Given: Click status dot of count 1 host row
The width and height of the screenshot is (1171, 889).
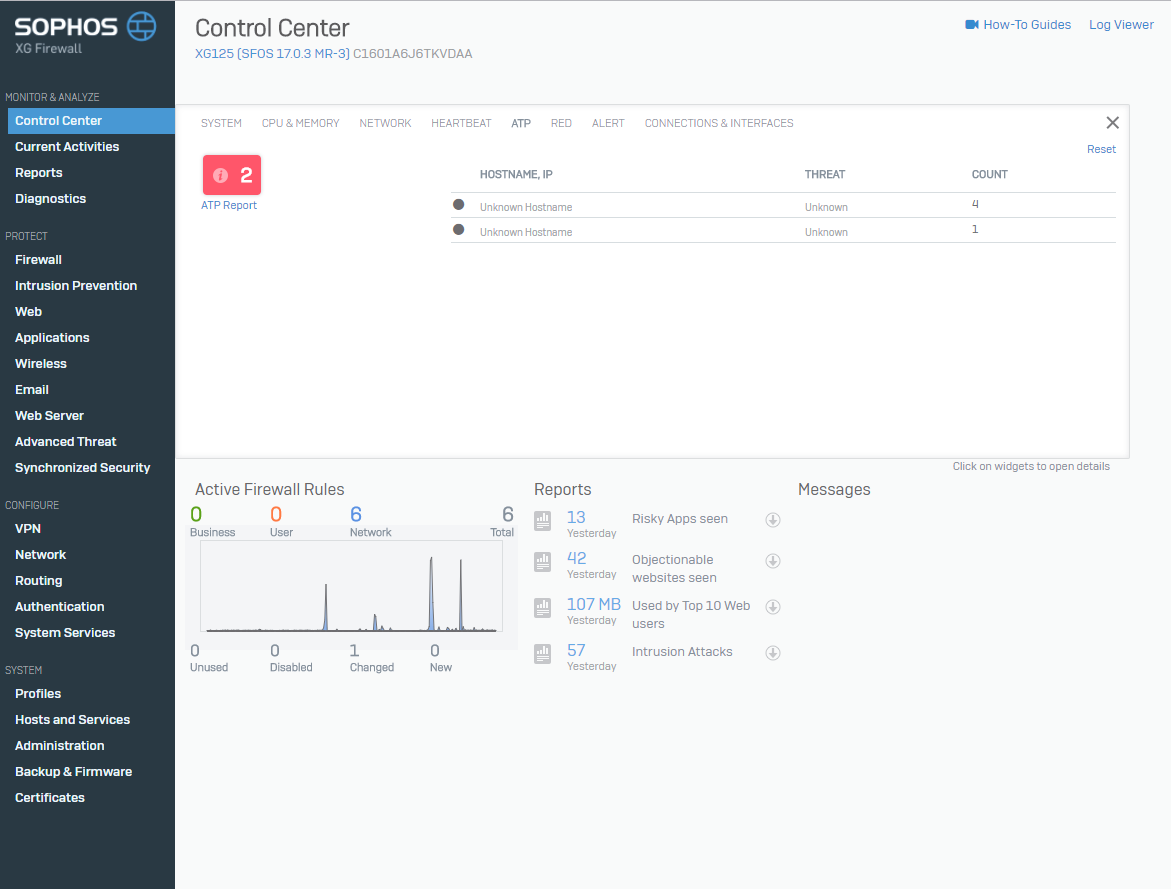Looking at the screenshot, I should pos(459,229).
